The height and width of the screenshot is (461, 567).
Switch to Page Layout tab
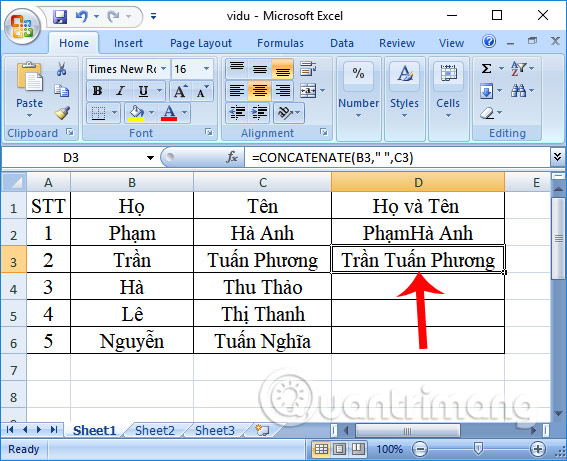(x=201, y=43)
